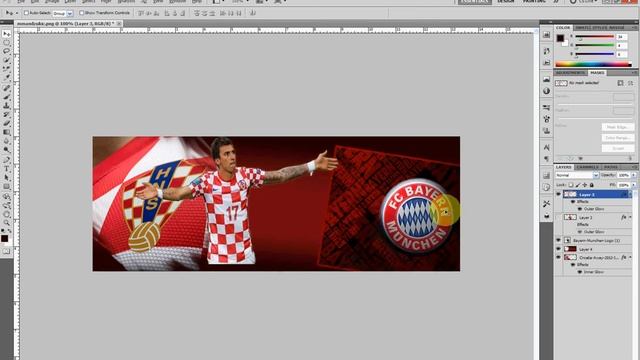Select the Pen tool
Screen dimensions: 640x360
tap(6, 160)
